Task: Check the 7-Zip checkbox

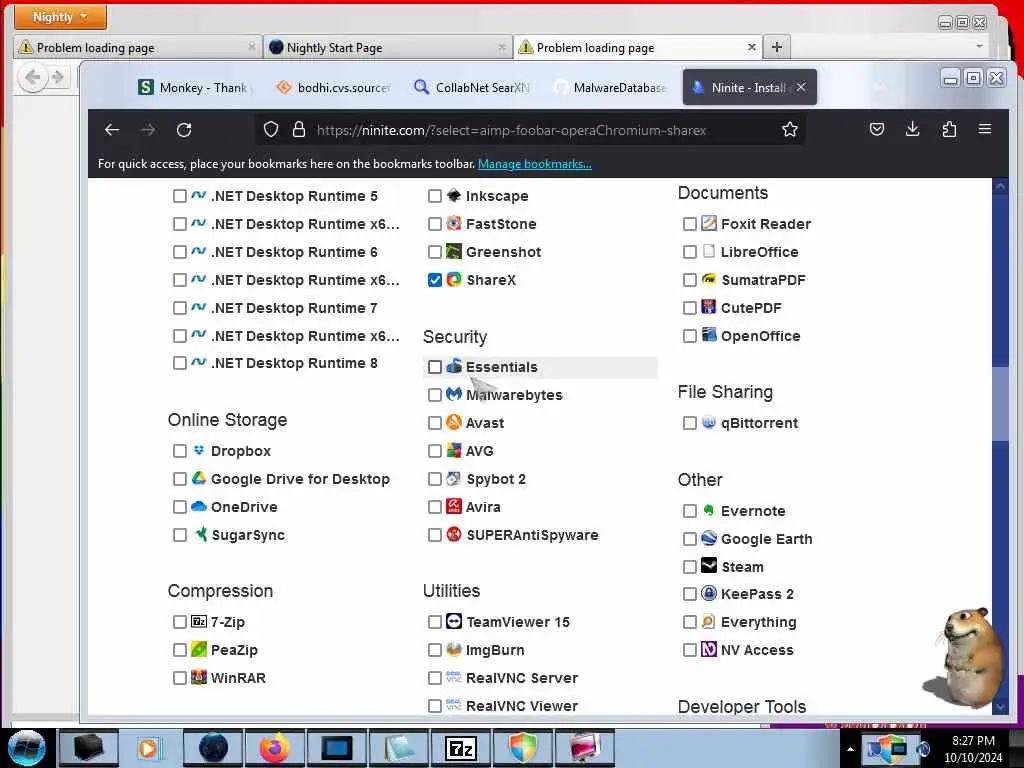Action: coord(180,622)
